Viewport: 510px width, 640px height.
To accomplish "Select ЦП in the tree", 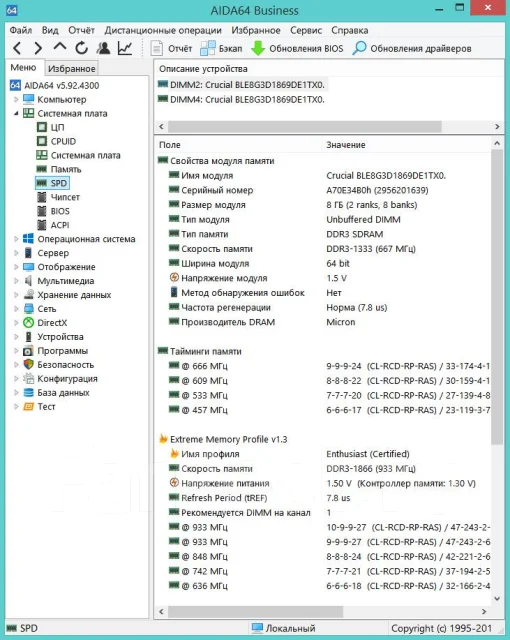I will 51,127.
